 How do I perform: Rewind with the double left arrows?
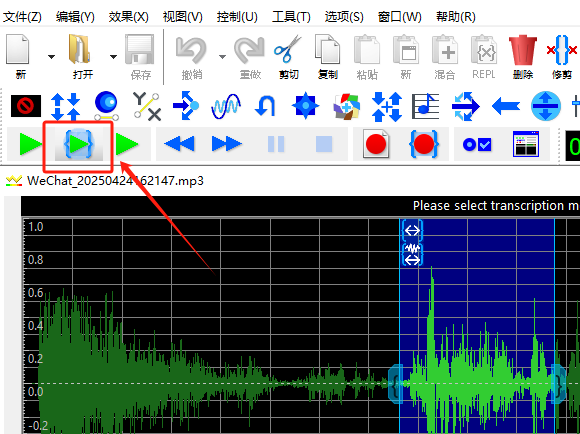179,144
